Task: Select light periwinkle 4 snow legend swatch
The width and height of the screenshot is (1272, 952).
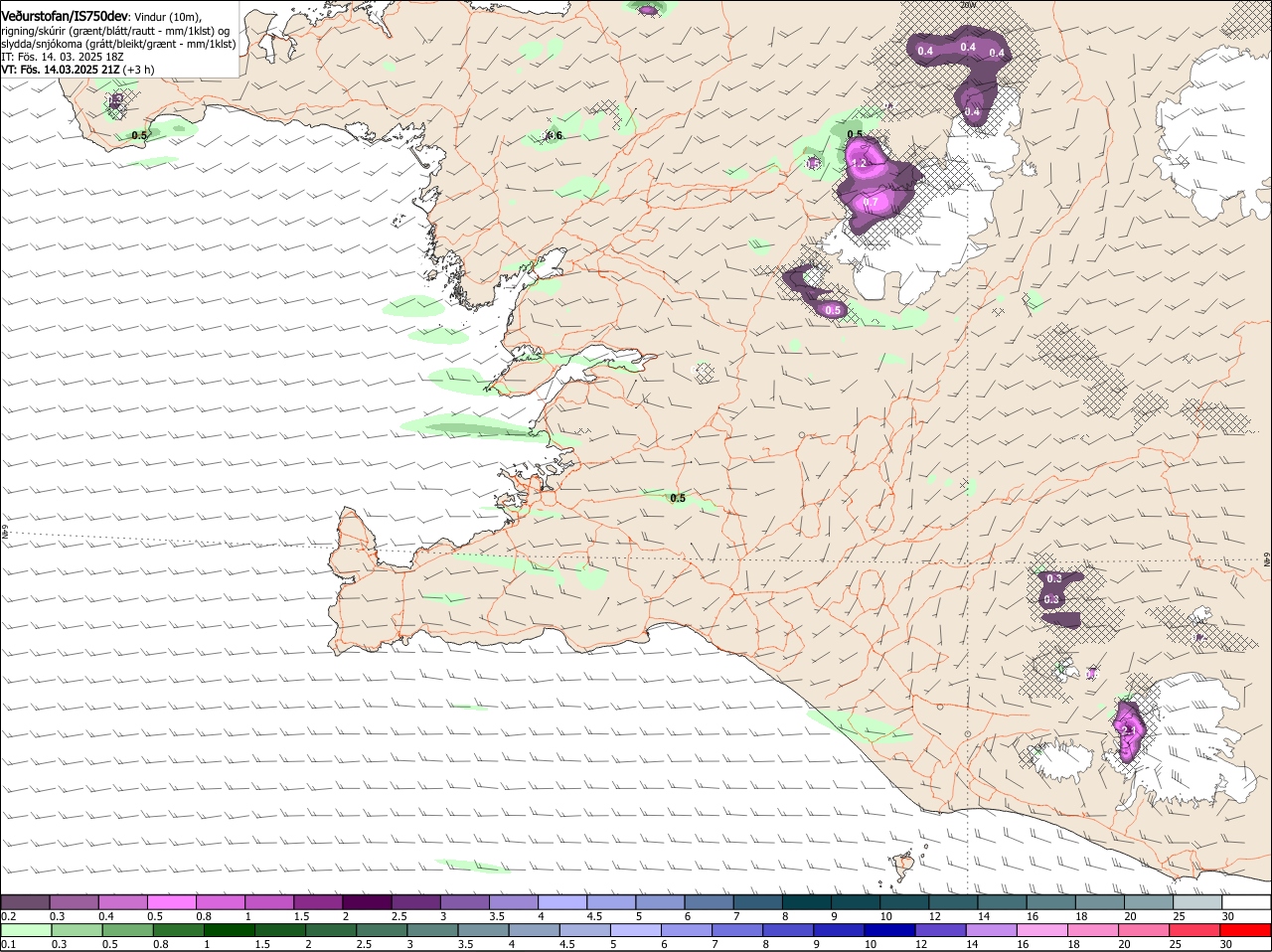Action: (562, 901)
